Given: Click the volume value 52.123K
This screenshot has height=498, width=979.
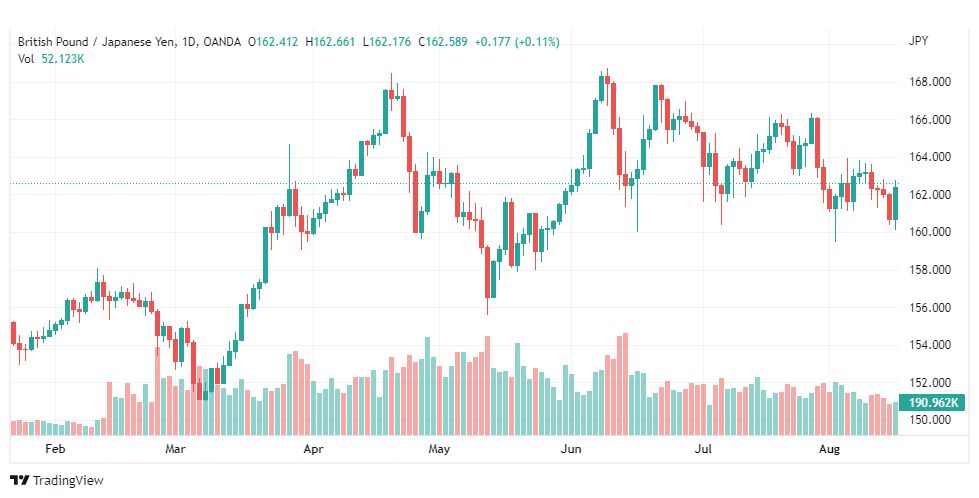Looking at the screenshot, I should coord(63,59).
